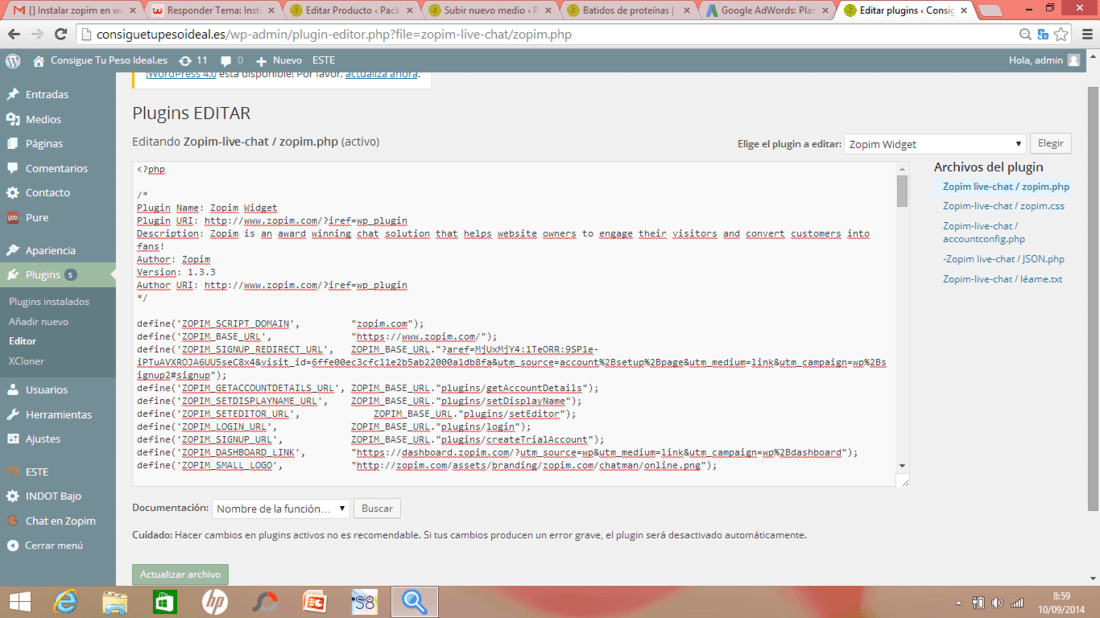Click the Hola, admin account text
The height and width of the screenshot is (618, 1100).
[x=1035, y=60]
